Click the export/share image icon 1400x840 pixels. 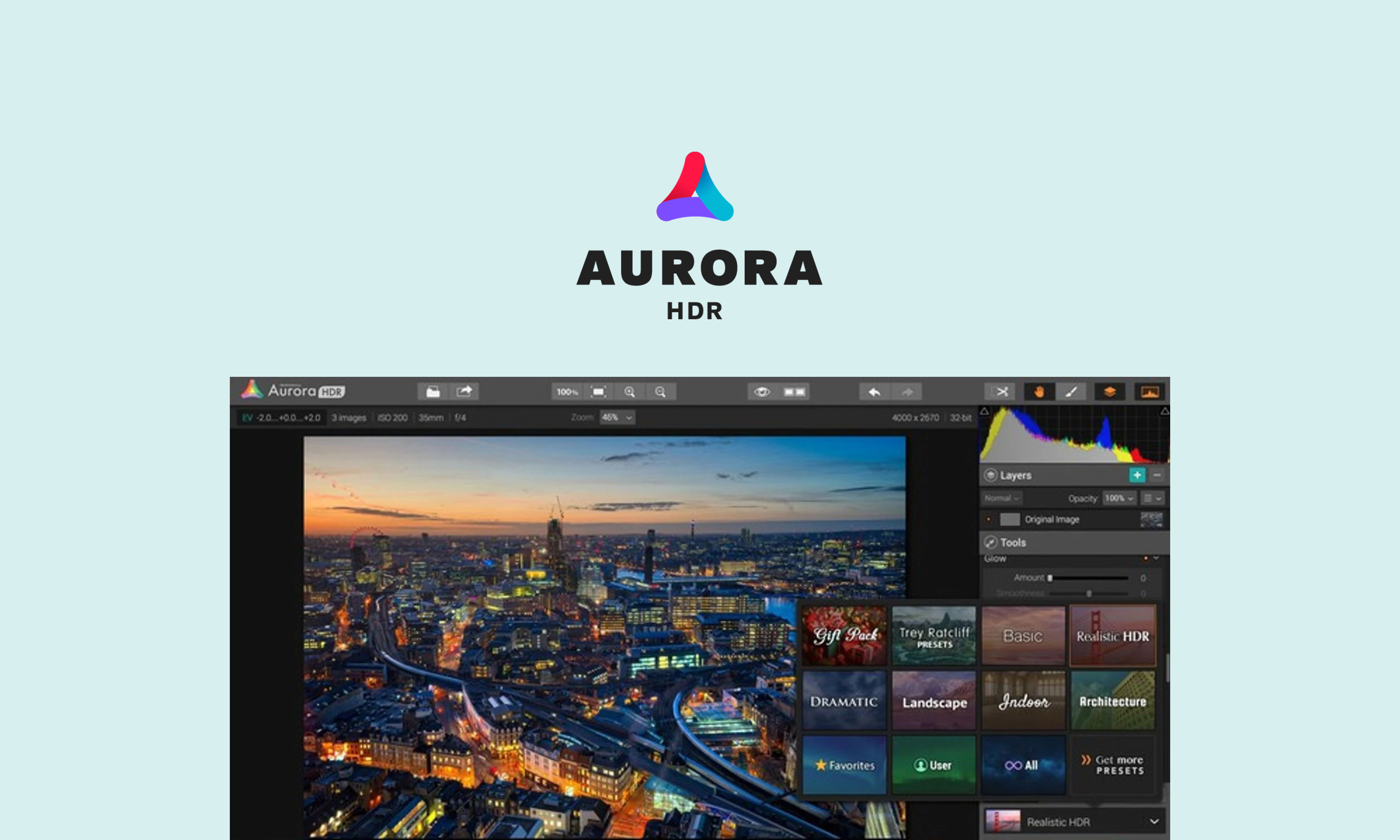[x=464, y=392]
